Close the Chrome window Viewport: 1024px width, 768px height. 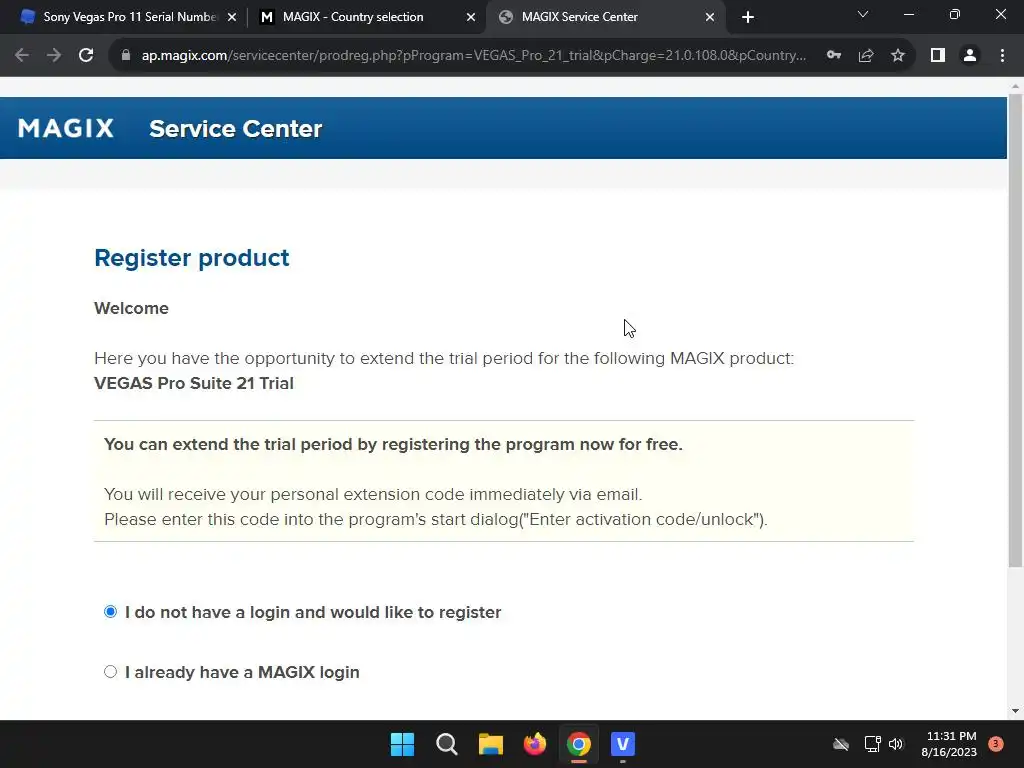[1000, 14]
